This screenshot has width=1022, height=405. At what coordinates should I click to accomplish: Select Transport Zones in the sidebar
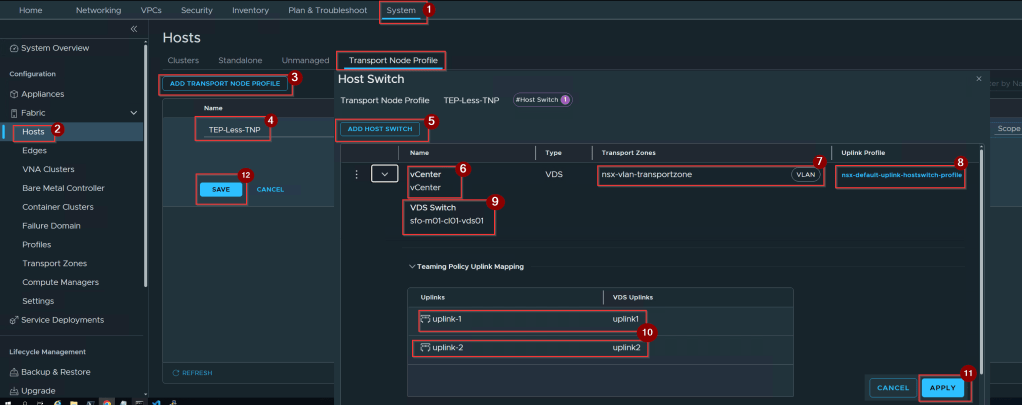click(54, 263)
